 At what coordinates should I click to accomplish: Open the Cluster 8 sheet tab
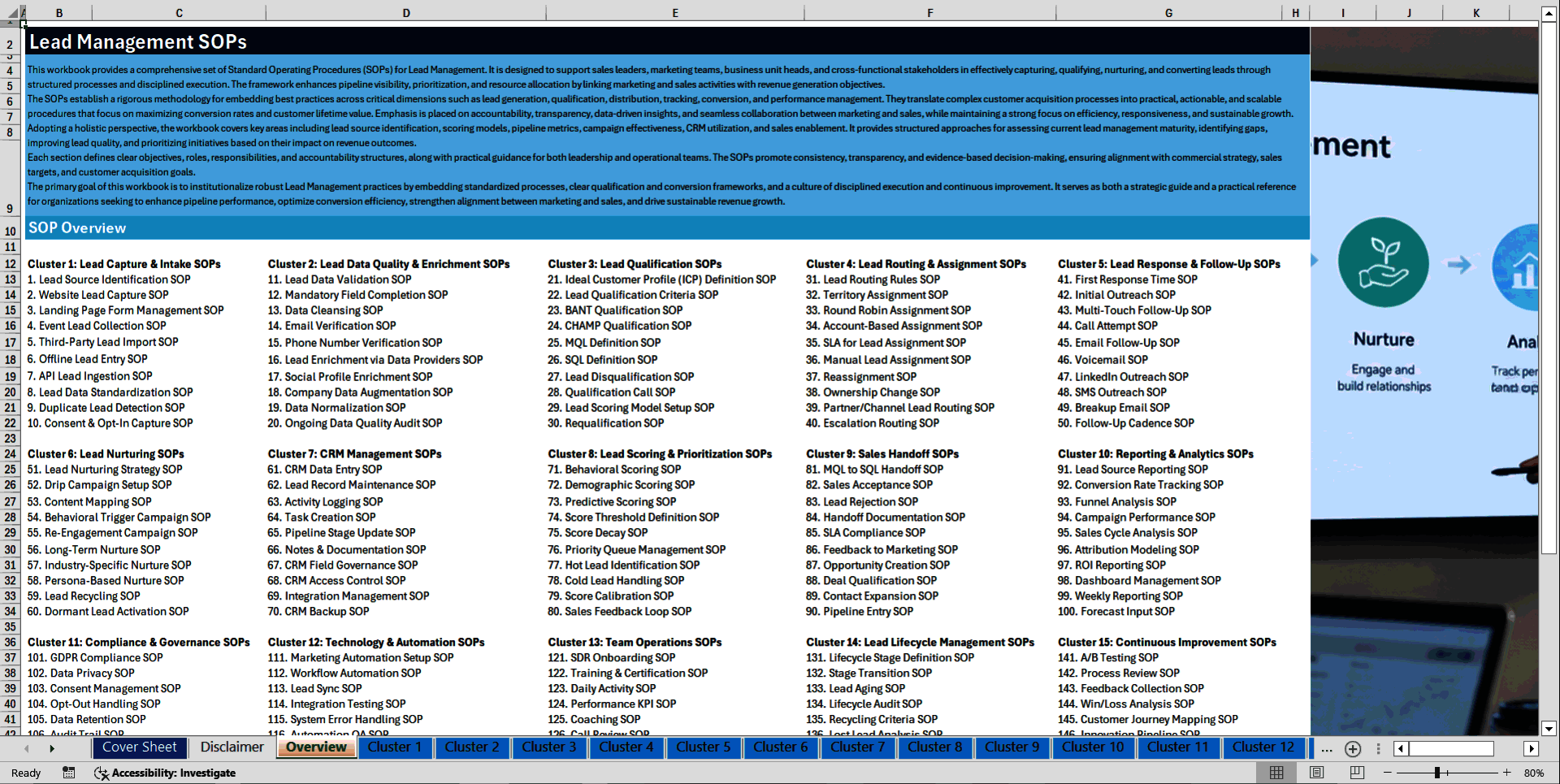click(x=935, y=747)
